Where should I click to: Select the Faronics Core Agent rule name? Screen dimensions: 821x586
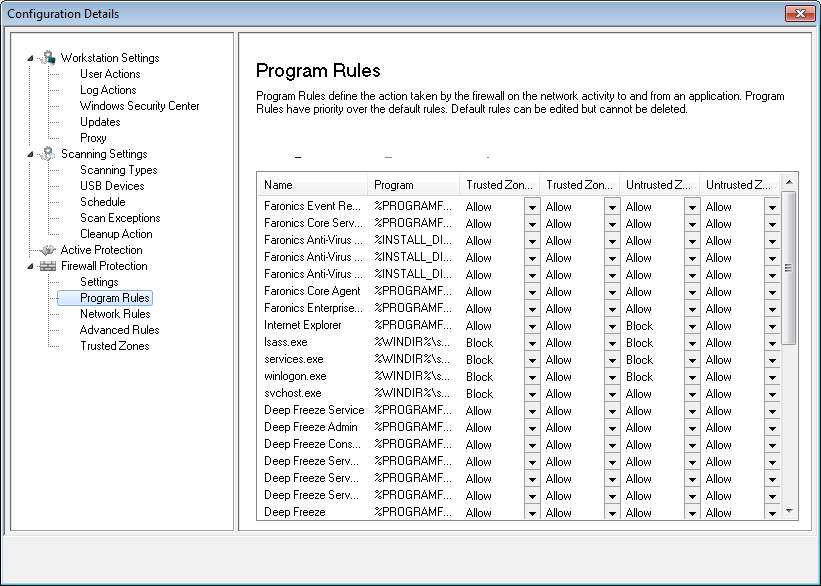(312, 291)
